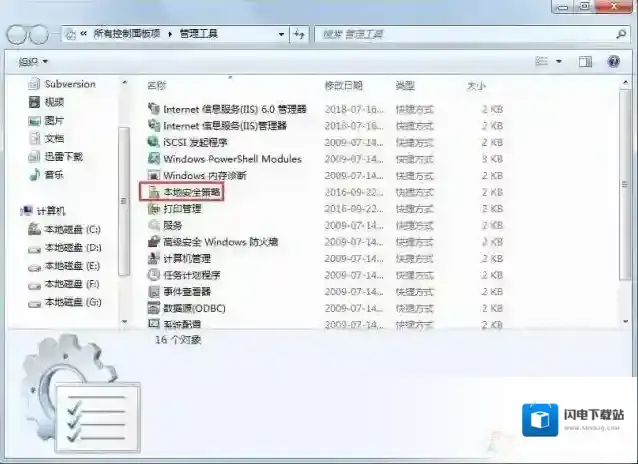Screen dimensions: 638x464
Task: Select the 事件查看器 (Event Viewer) item
Action: pyautogui.click(x=187, y=291)
